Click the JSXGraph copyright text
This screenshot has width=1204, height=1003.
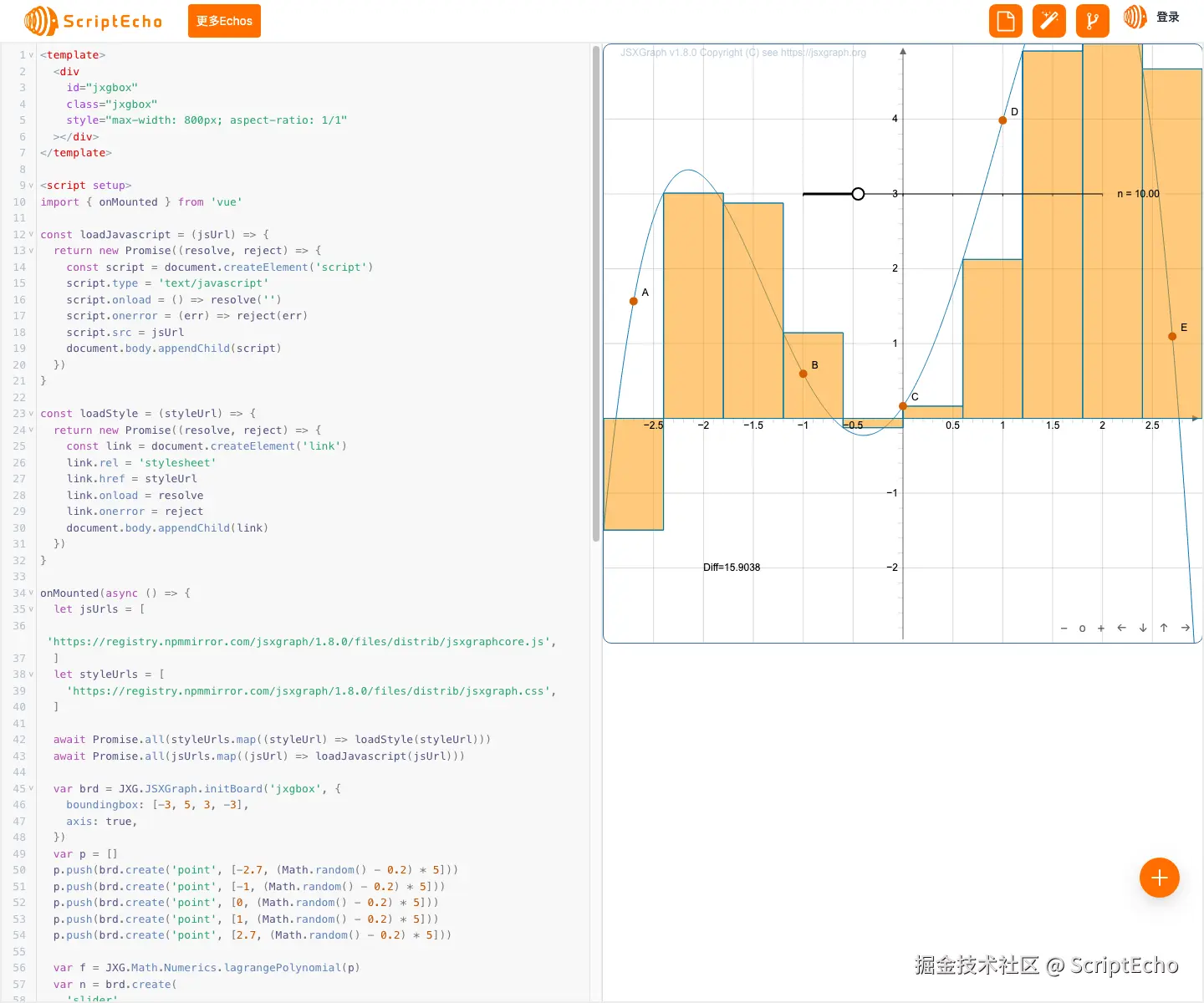click(x=743, y=53)
